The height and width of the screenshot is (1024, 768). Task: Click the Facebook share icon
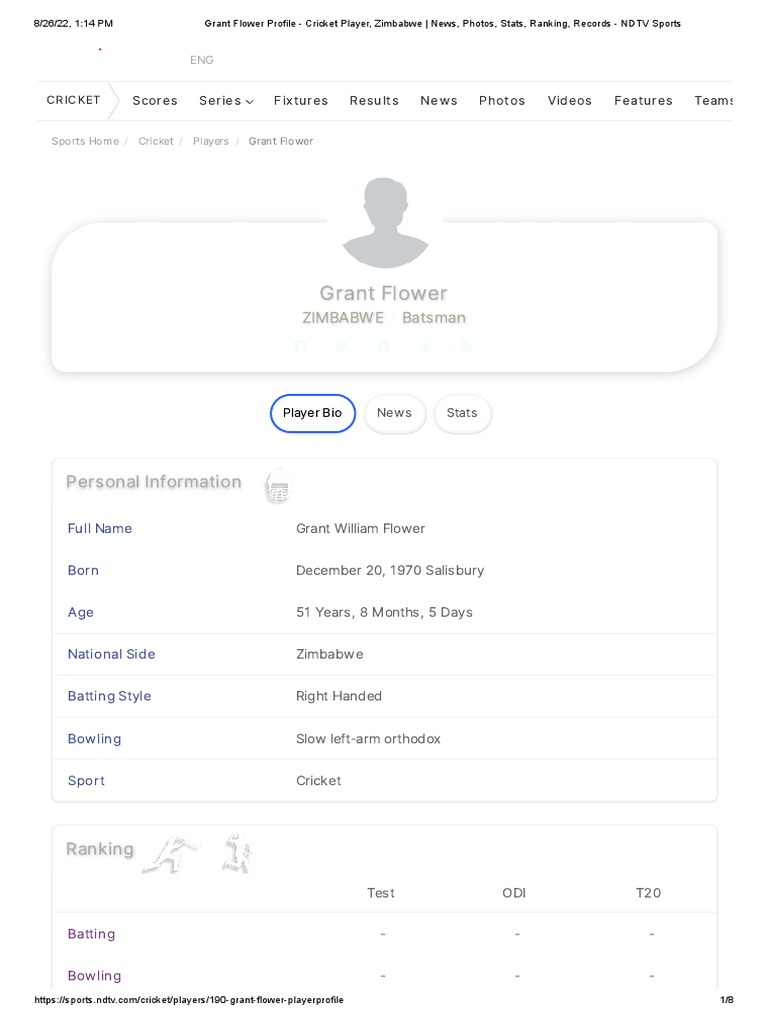tap(300, 346)
